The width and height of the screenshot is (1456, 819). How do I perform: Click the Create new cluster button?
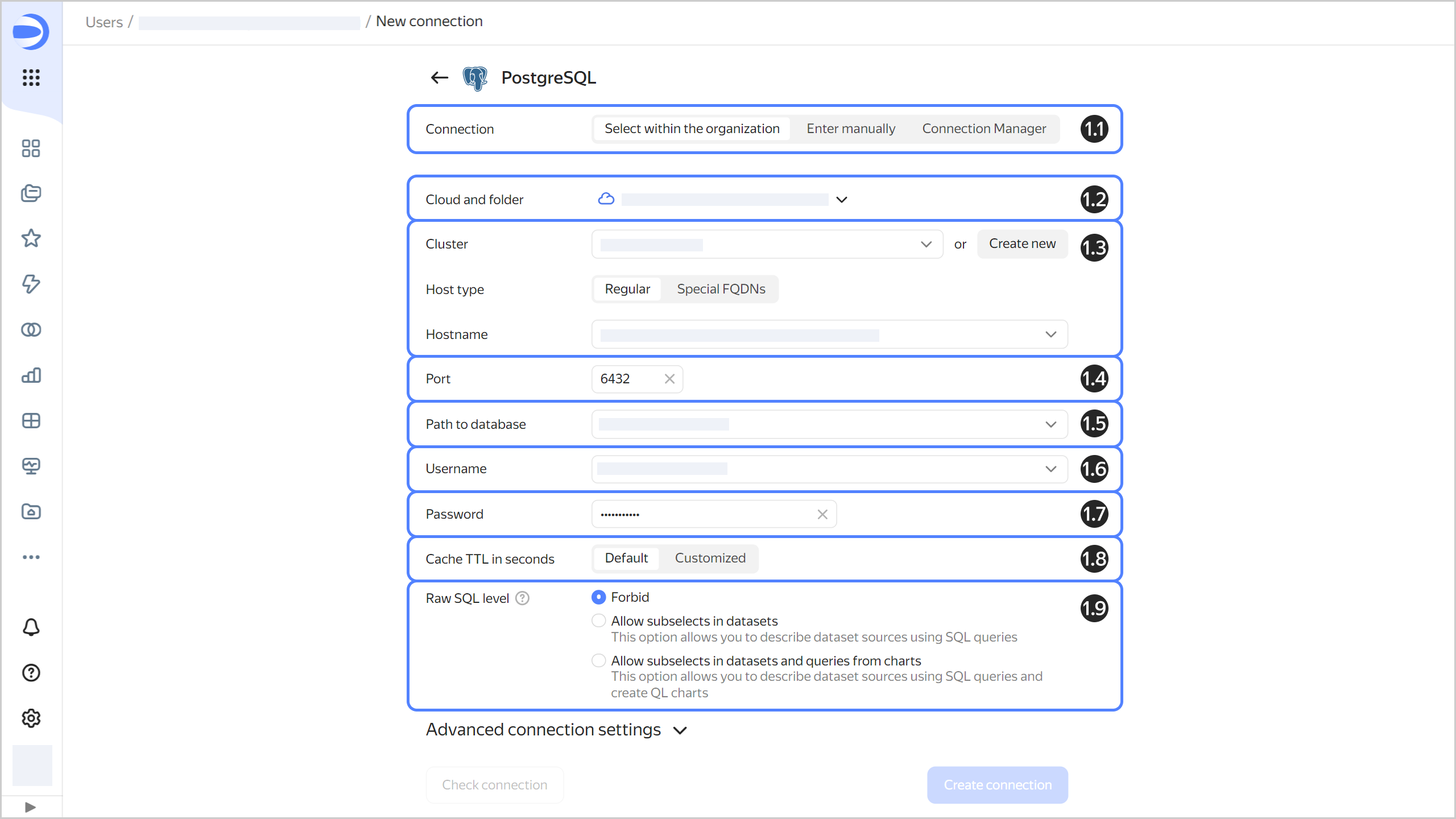1022,244
